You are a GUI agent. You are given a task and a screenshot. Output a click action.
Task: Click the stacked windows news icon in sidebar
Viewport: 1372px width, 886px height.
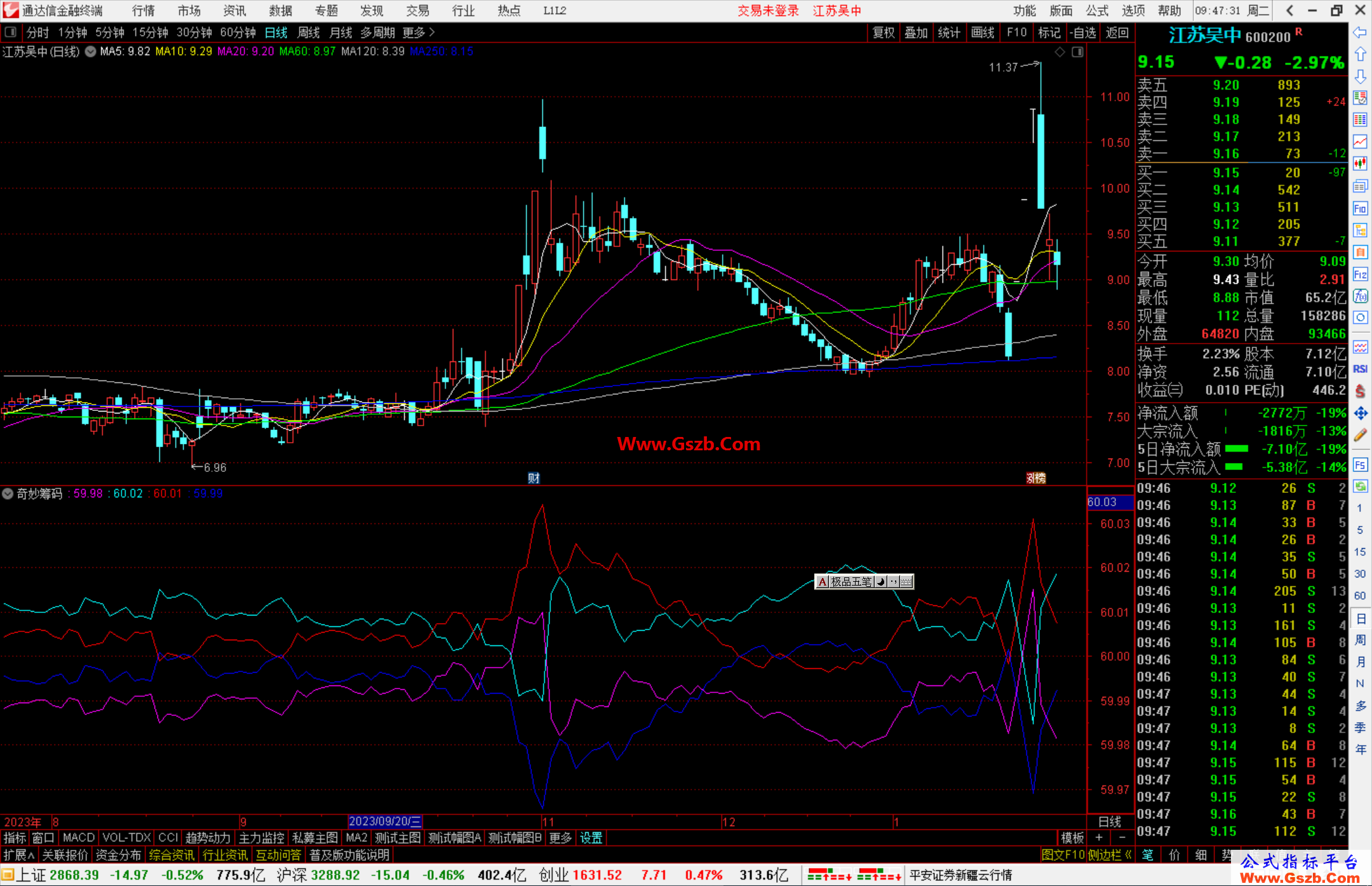click(1360, 186)
